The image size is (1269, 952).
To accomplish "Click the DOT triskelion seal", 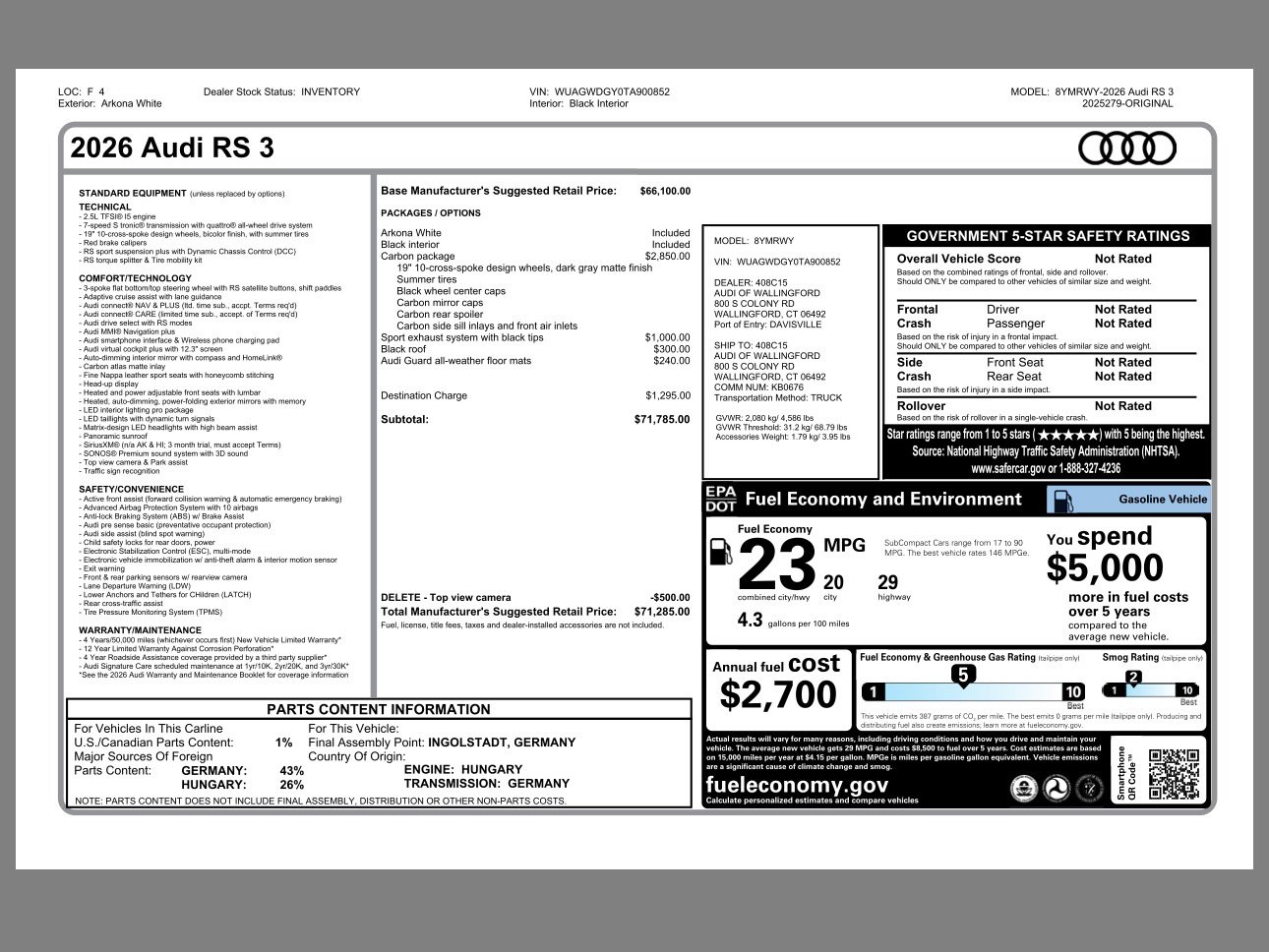I will 1057,788.
